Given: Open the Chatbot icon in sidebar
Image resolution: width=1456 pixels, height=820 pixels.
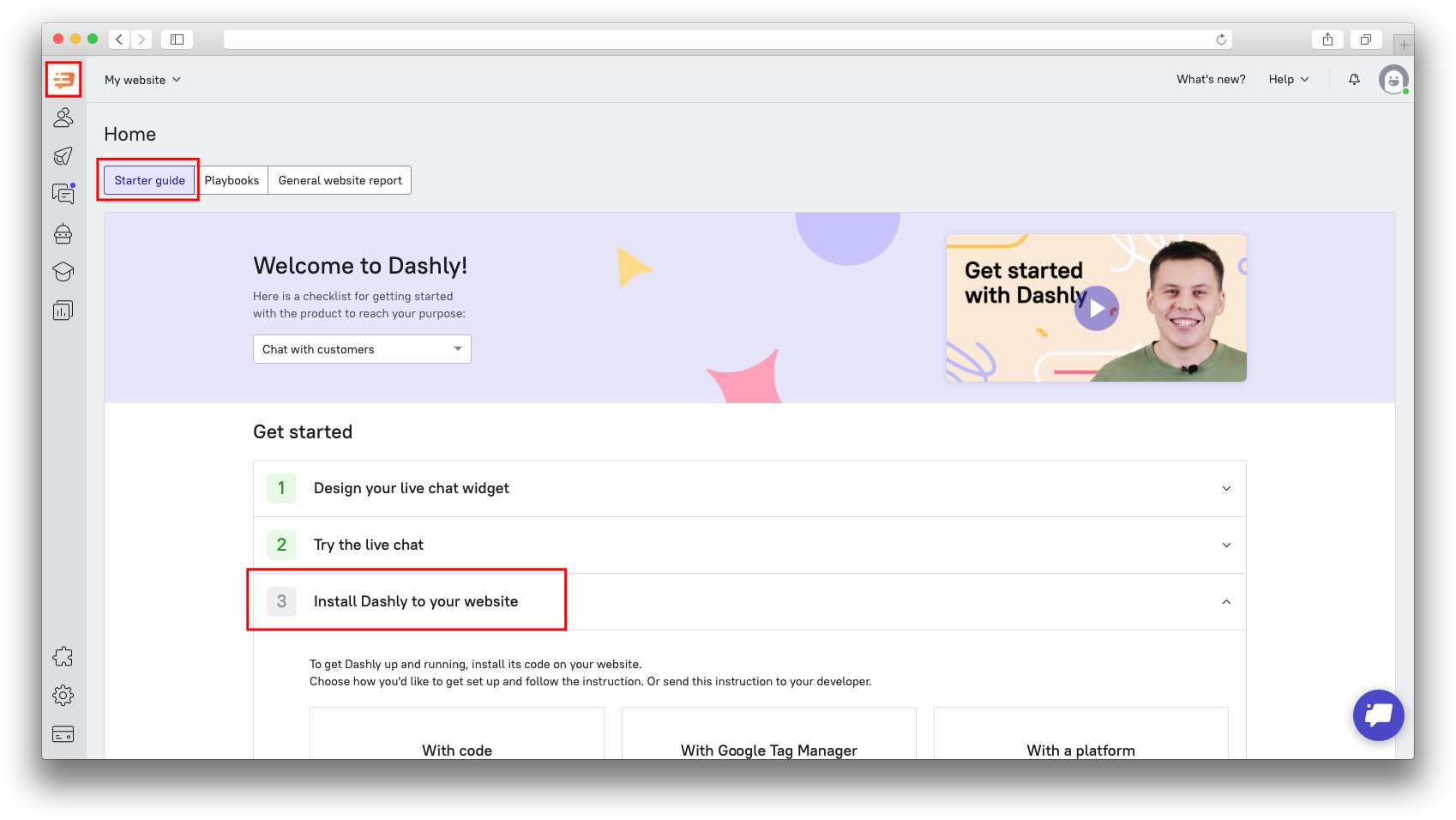Looking at the screenshot, I should click(63, 233).
